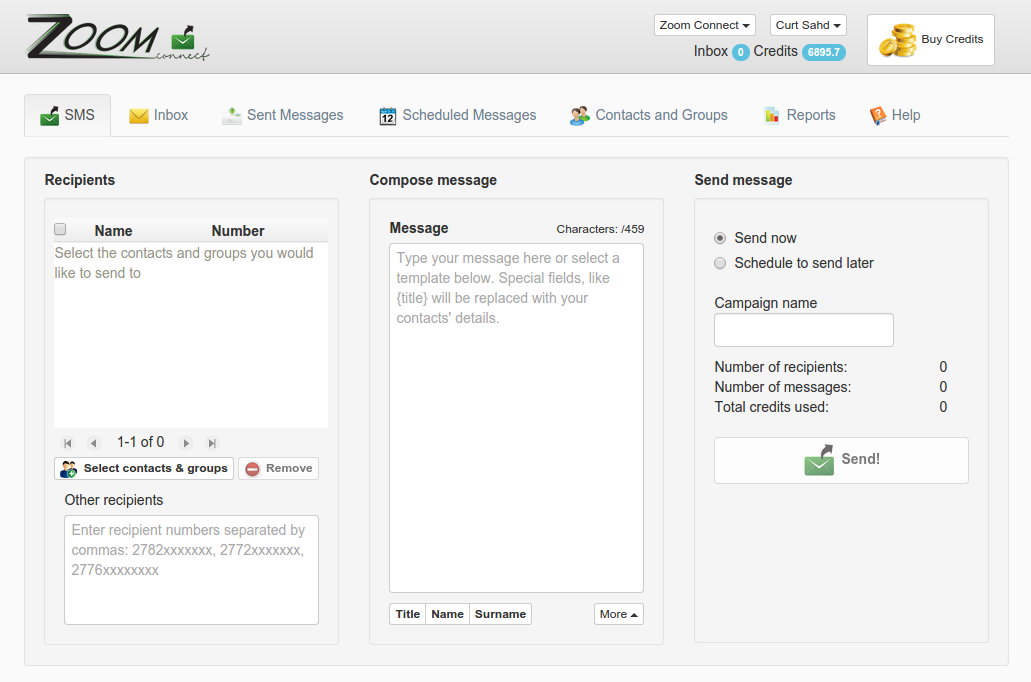Go to next recipients page arrow
Image resolution: width=1031 pixels, height=682 pixels.
point(186,443)
